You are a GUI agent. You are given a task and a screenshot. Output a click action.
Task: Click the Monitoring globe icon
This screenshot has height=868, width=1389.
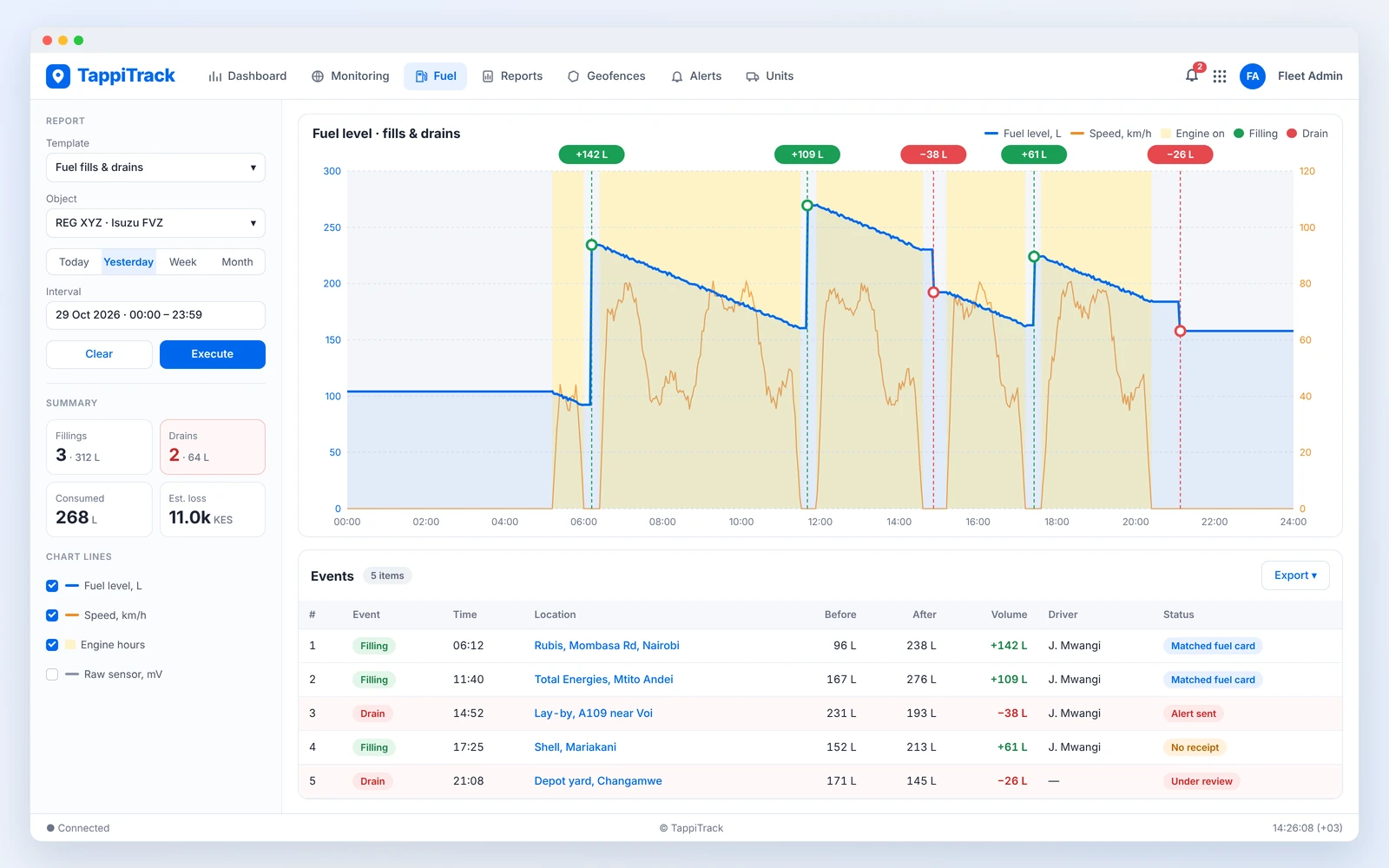(x=318, y=76)
